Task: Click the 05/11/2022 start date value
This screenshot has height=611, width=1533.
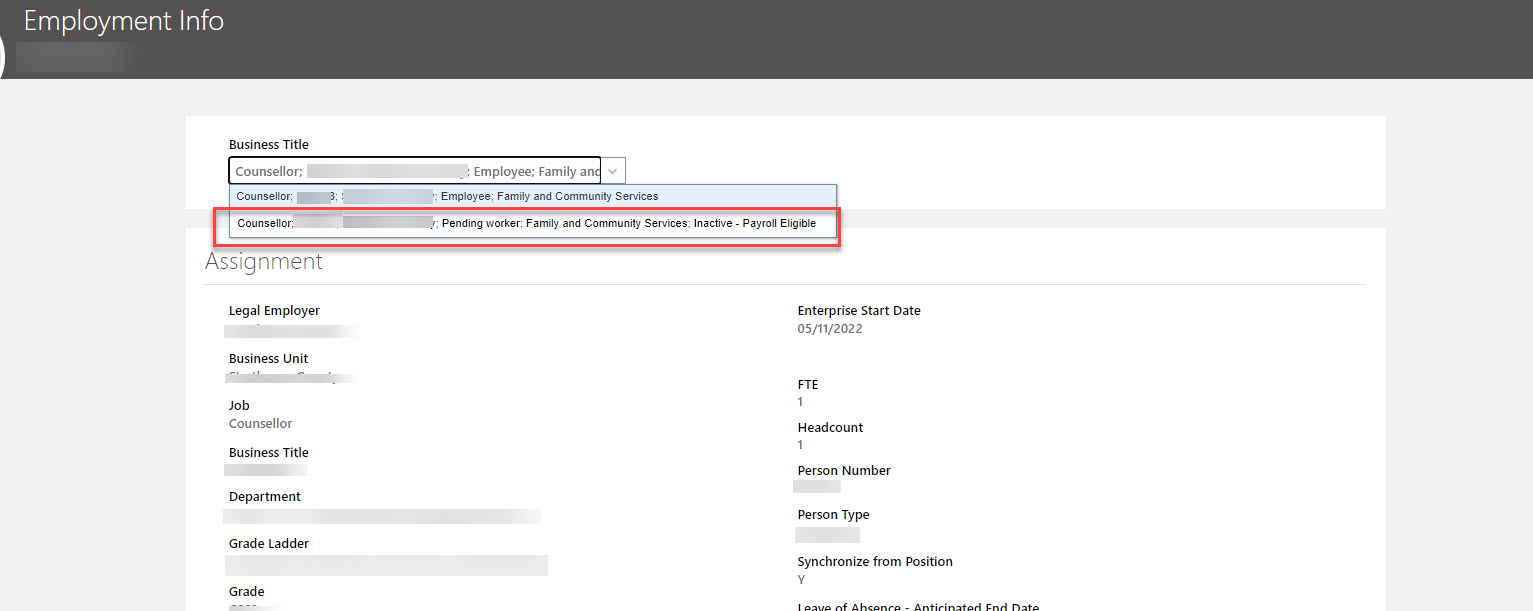Action: click(830, 329)
